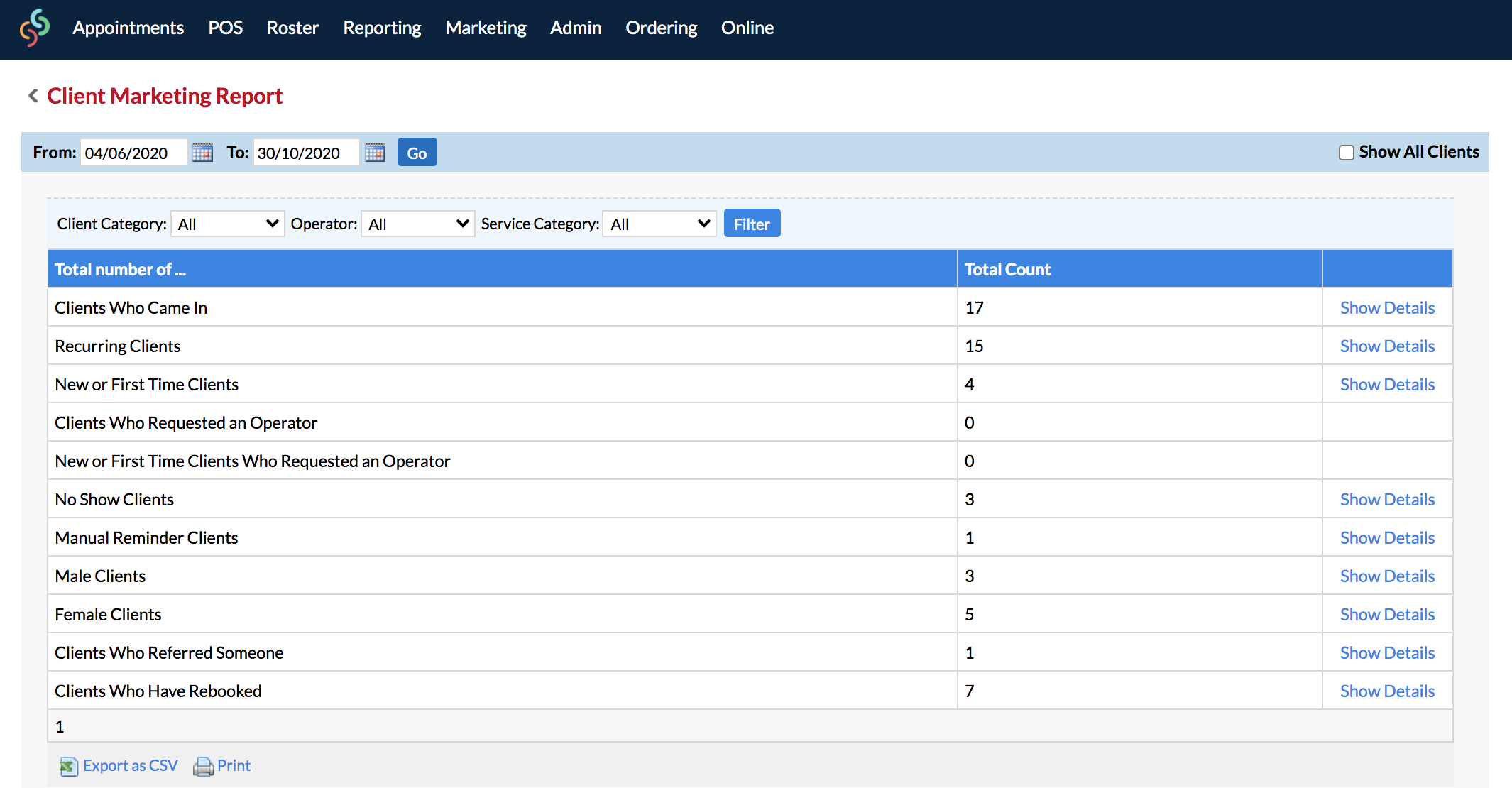
Task: Click the count 15 for Recurring Clients
Action: click(x=975, y=346)
